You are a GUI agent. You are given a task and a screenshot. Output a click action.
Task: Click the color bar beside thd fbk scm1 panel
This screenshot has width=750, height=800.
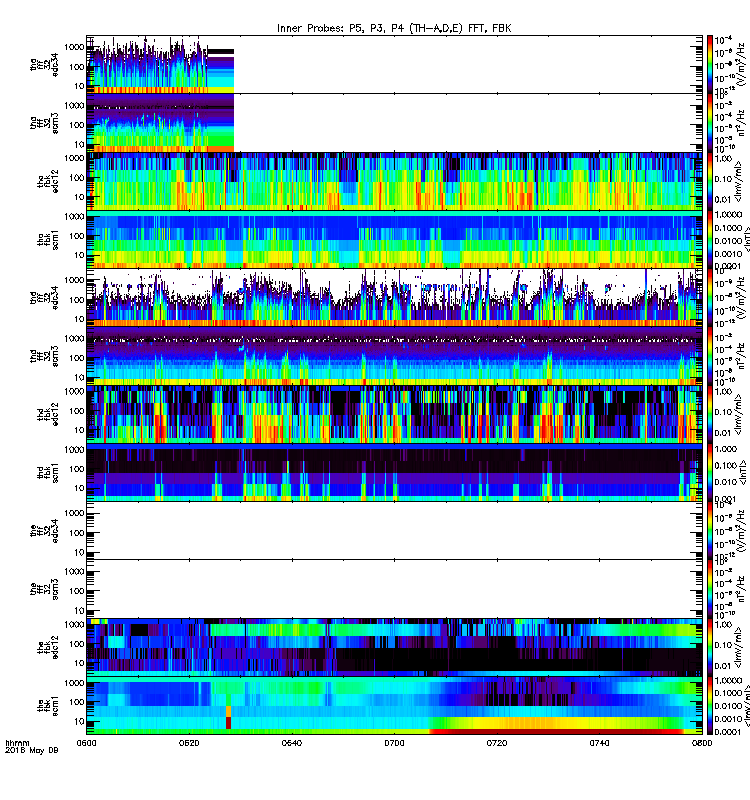pos(710,472)
